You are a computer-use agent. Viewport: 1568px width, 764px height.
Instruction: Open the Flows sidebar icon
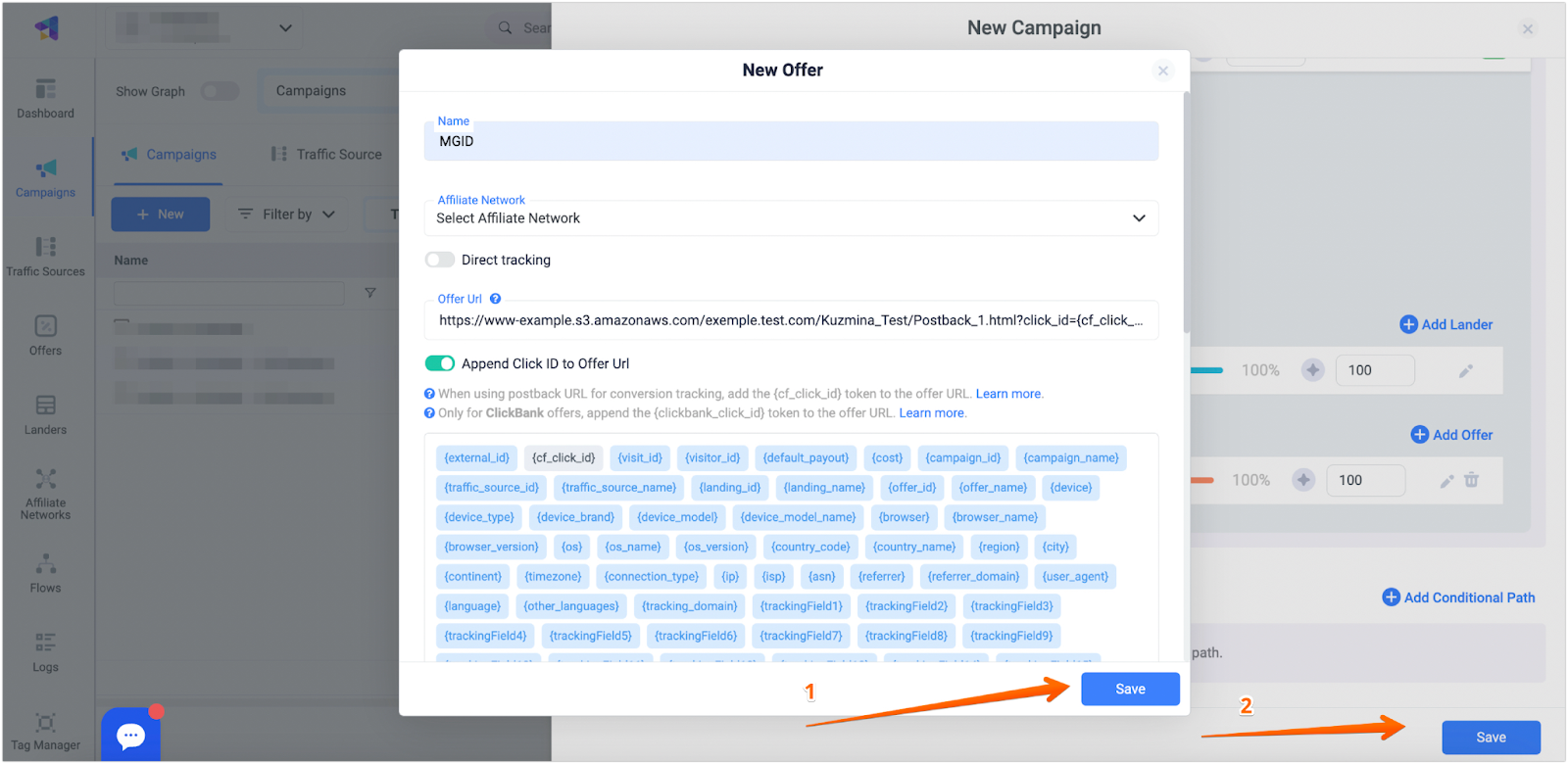(45, 573)
